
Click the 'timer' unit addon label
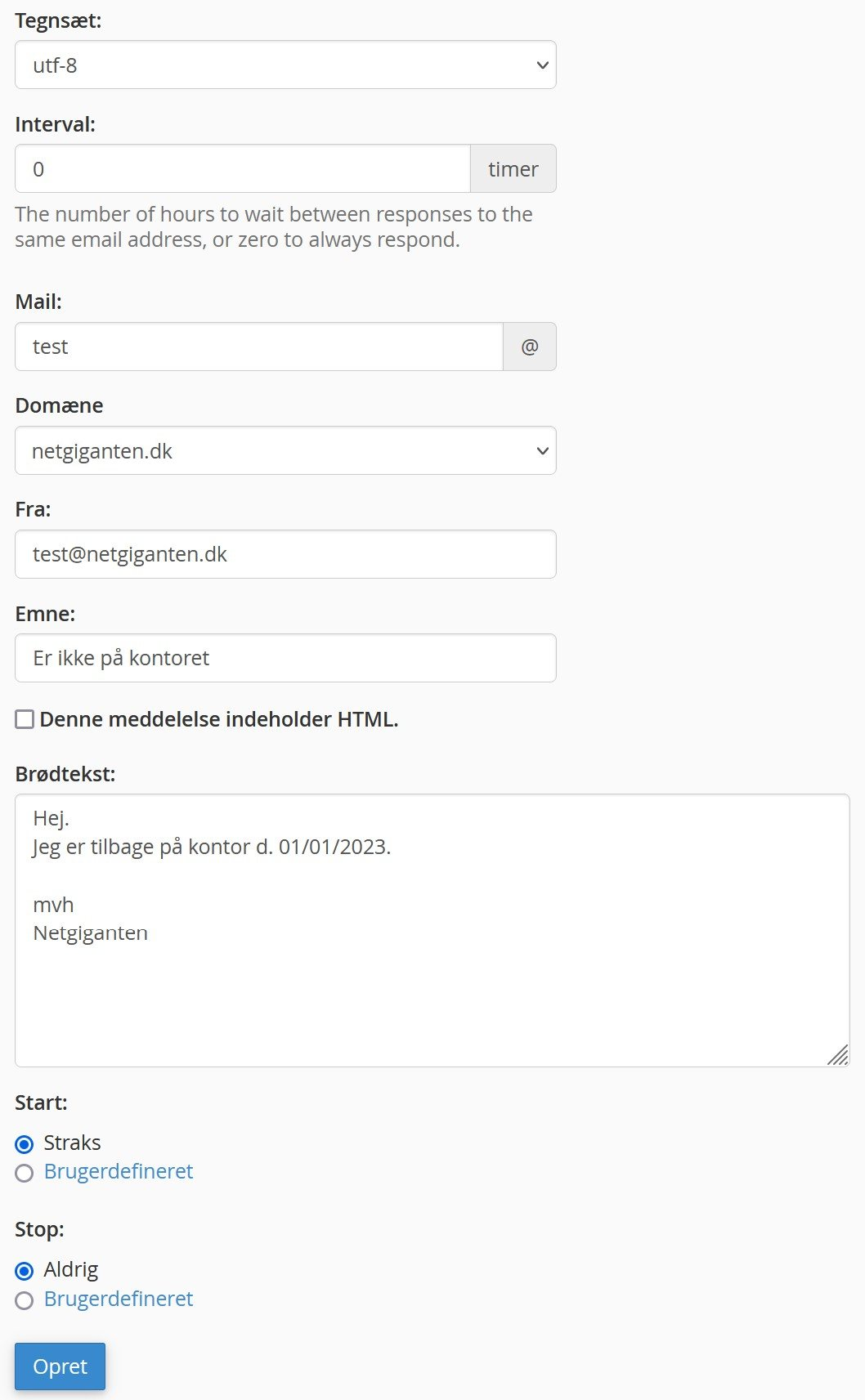click(x=513, y=169)
